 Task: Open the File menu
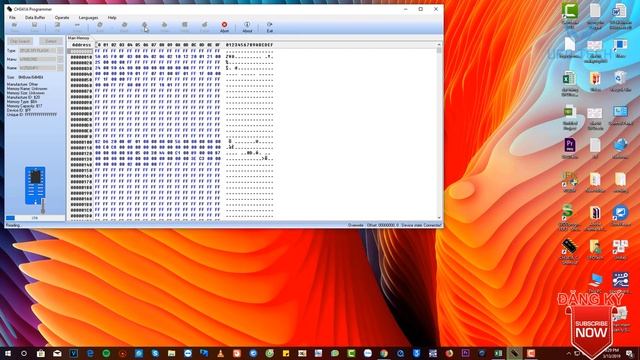pyautogui.click(x=12, y=18)
